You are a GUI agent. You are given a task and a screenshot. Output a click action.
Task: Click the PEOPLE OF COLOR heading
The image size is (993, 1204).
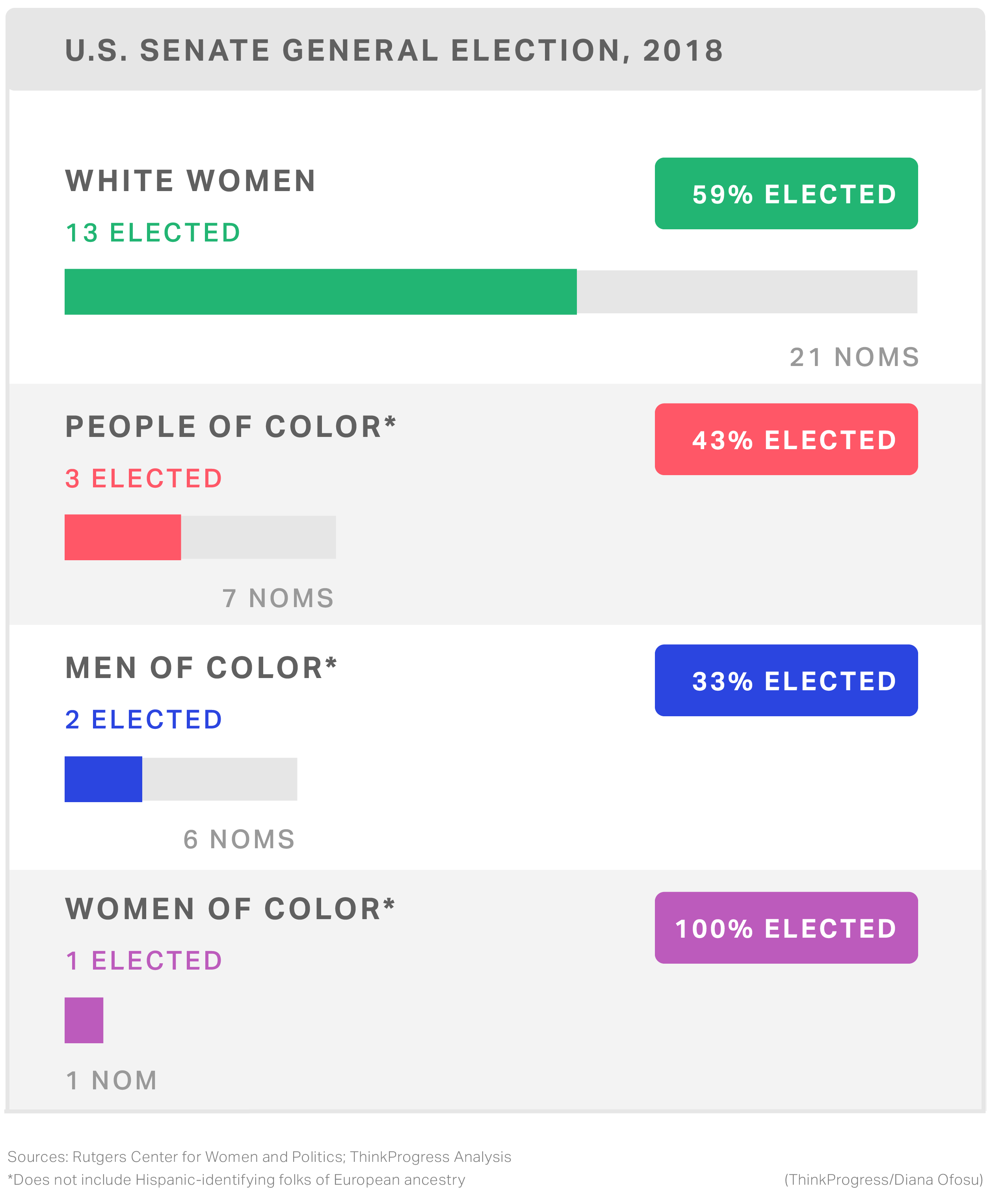click(x=230, y=427)
